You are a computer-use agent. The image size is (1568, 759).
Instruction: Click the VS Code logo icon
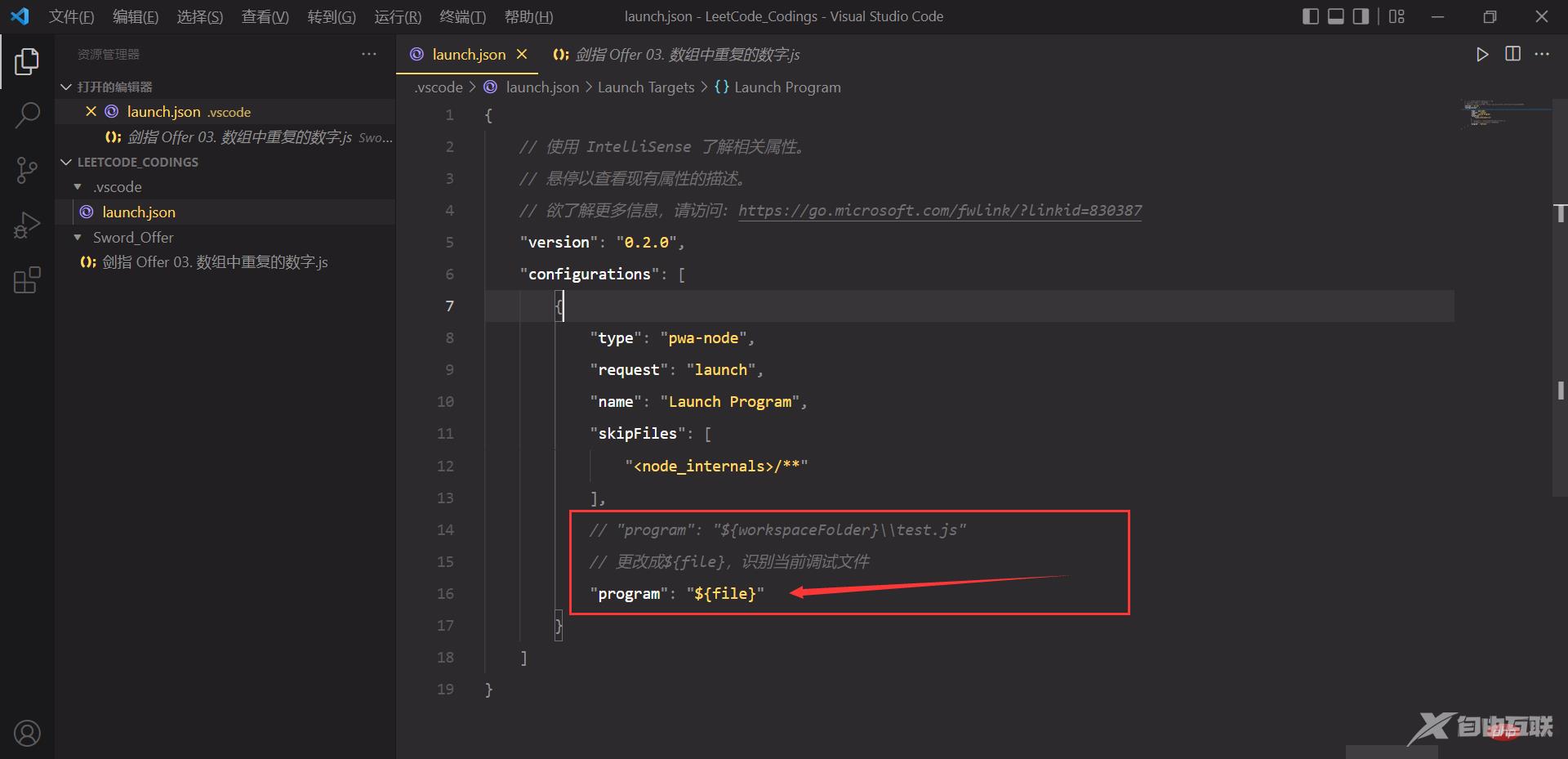[20, 16]
